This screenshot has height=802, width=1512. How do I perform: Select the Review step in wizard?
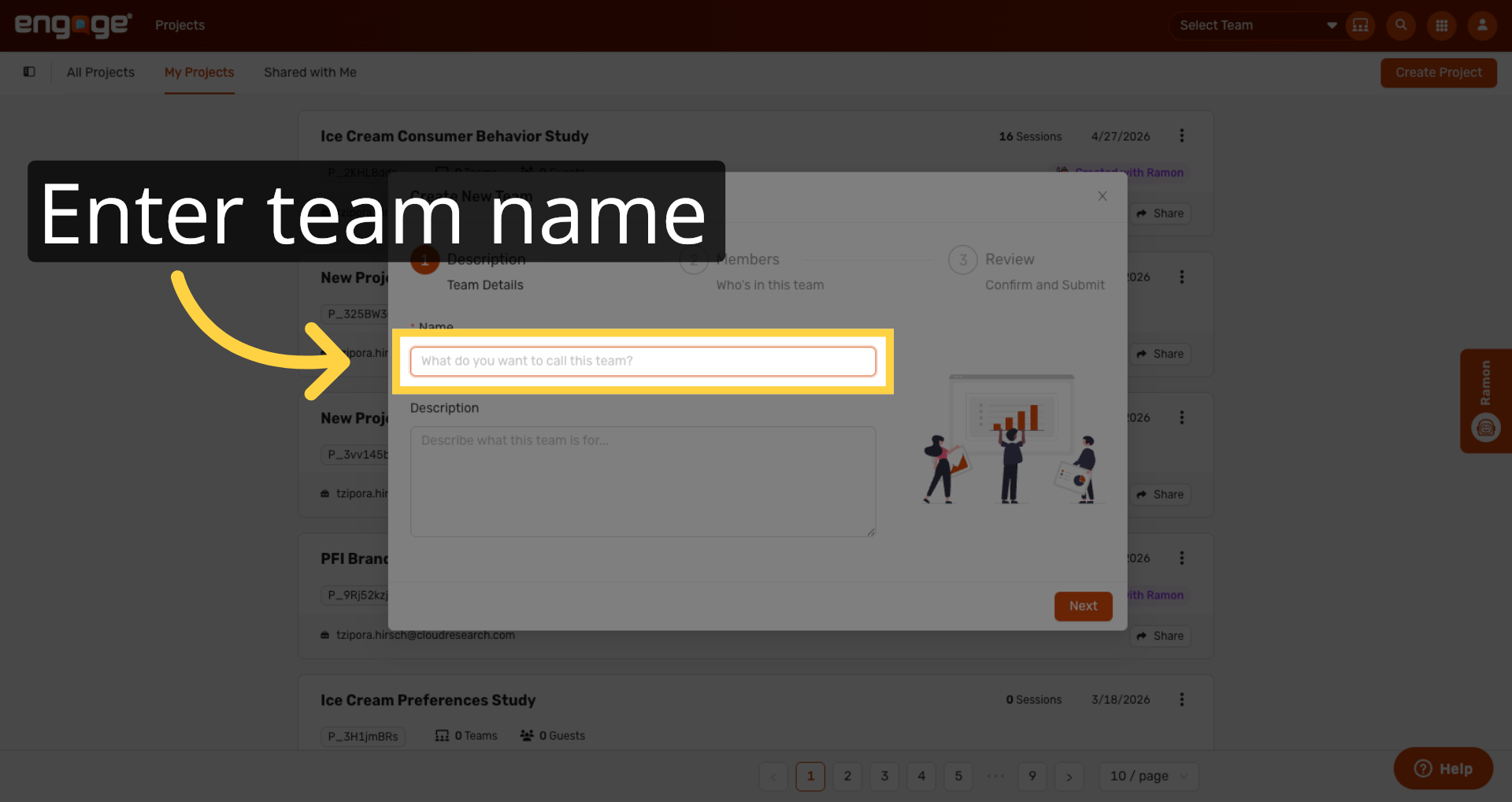tap(1027, 270)
